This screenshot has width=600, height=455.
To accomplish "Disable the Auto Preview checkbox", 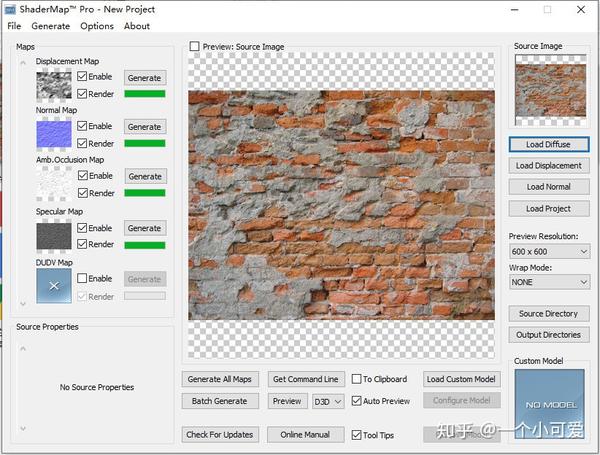I will click(x=356, y=401).
